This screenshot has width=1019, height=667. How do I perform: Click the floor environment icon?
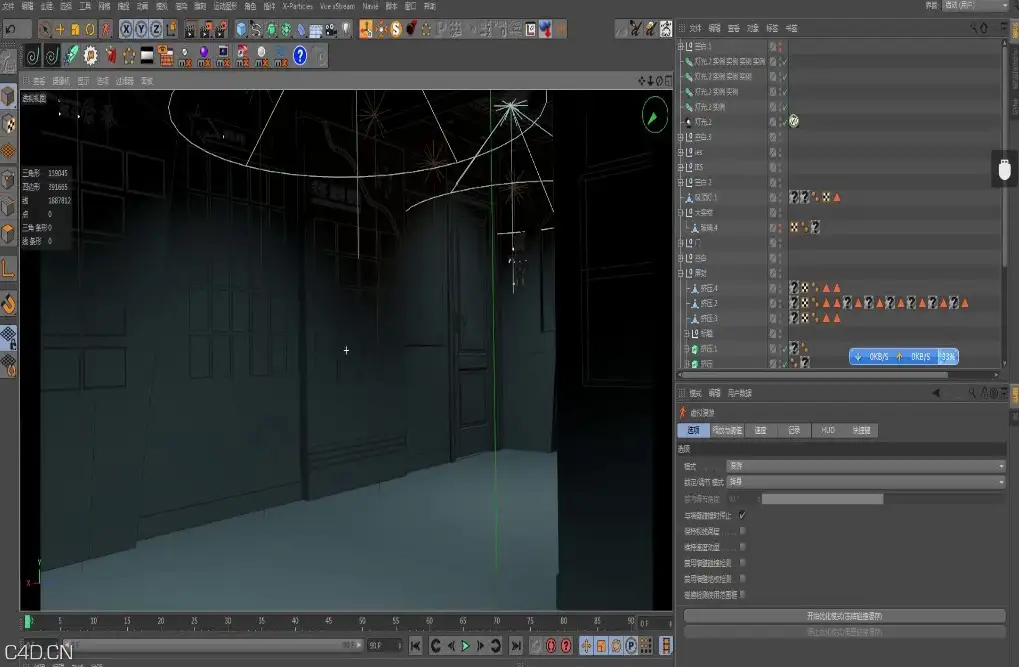(x=316, y=29)
